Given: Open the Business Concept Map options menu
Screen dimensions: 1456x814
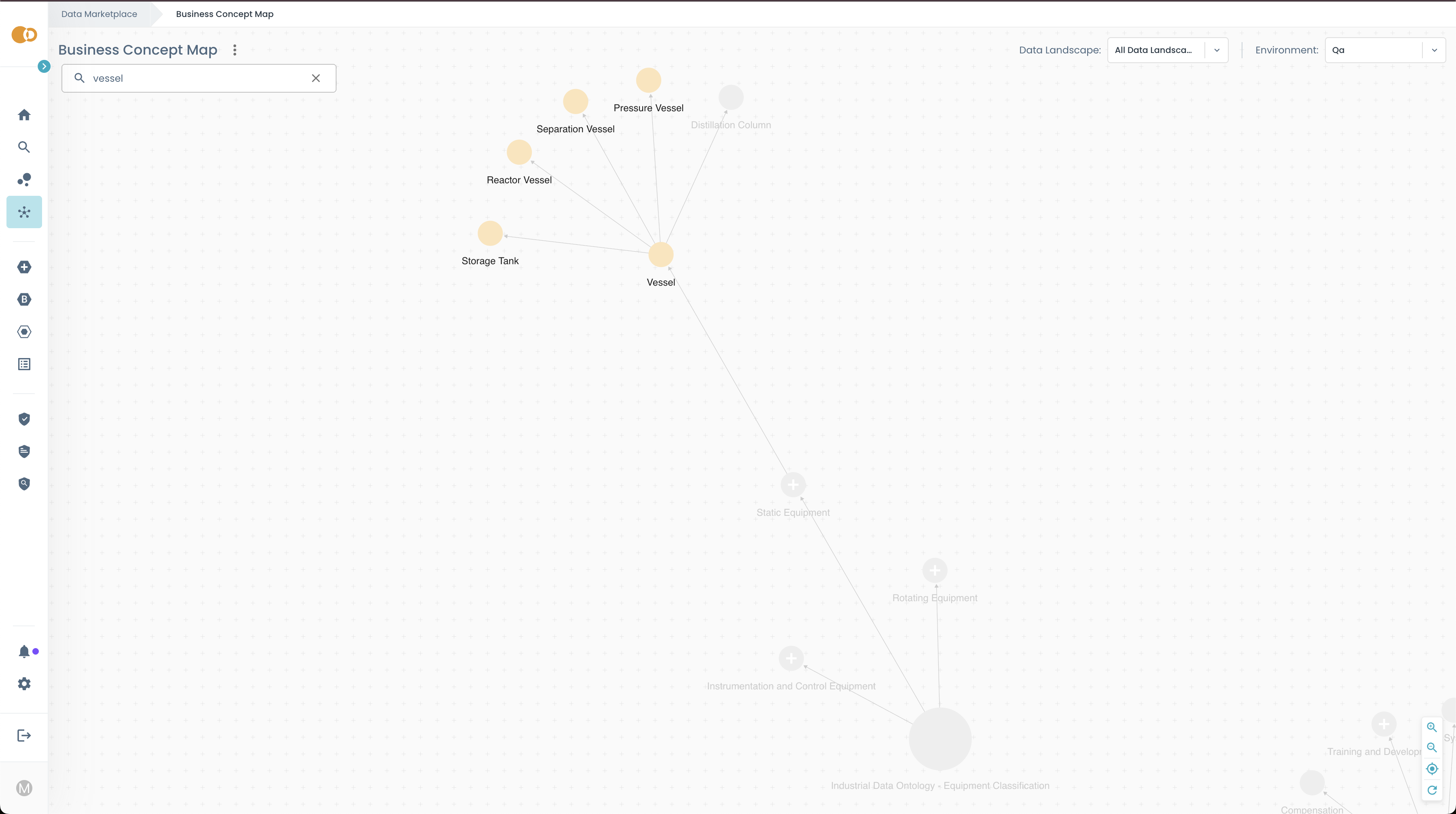Looking at the screenshot, I should coord(235,50).
